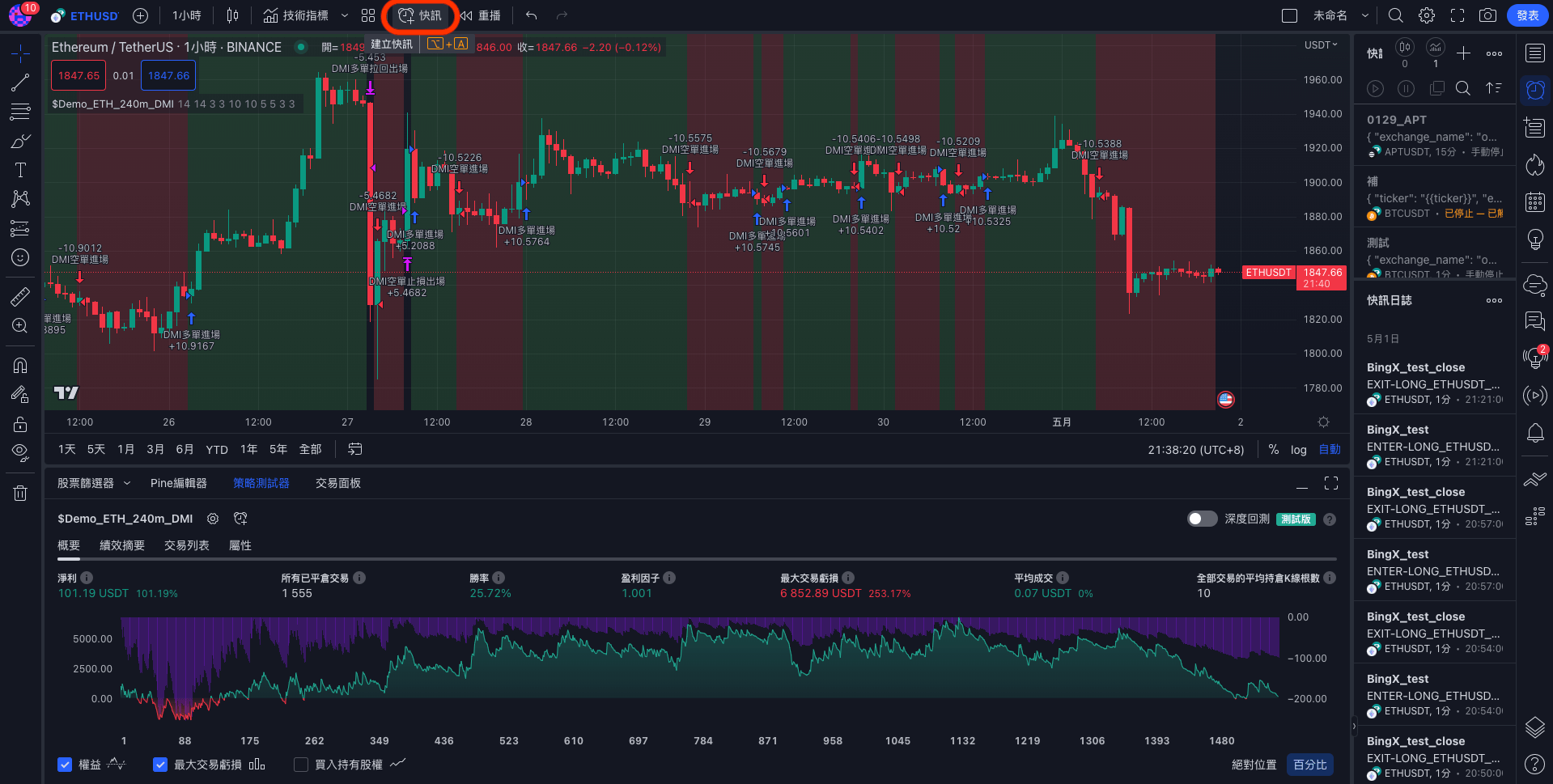Image resolution: width=1553 pixels, height=784 pixels.
Task: Open the Pine Editor tab
Action: [x=179, y=483]
